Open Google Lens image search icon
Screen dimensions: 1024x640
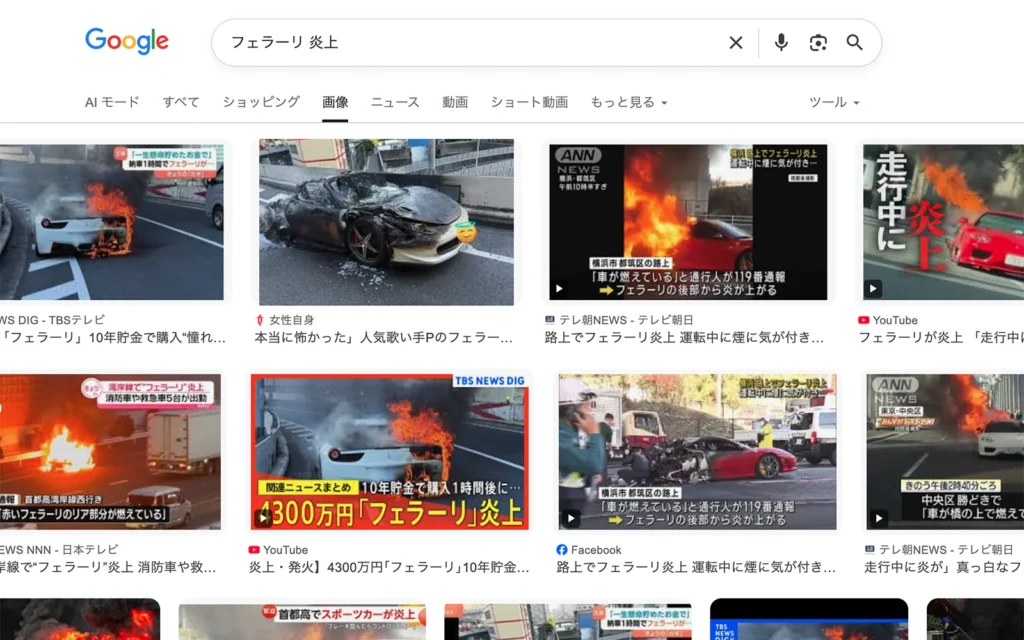818,42
